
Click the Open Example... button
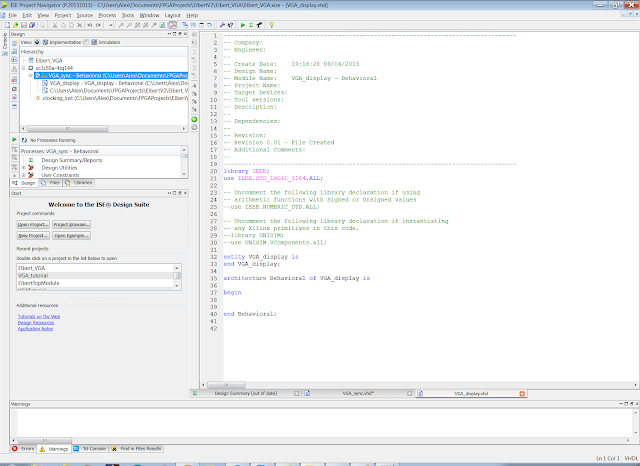[x=71, y=235]
